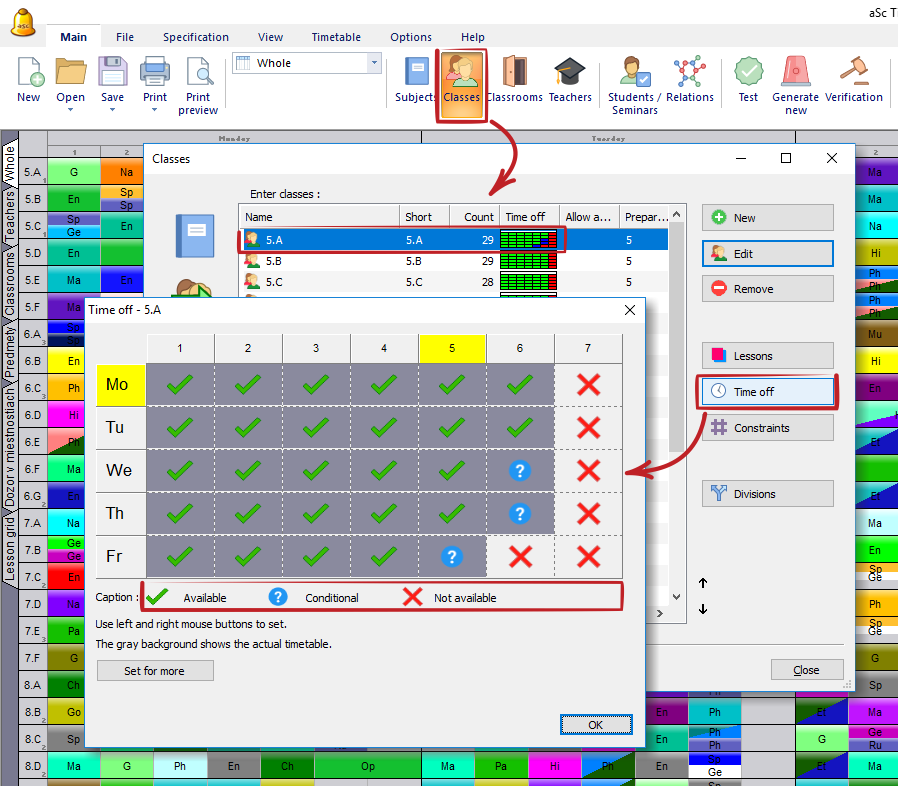
Task: Toggle Monday period 1 available cell
Action: tap(180, 384)
